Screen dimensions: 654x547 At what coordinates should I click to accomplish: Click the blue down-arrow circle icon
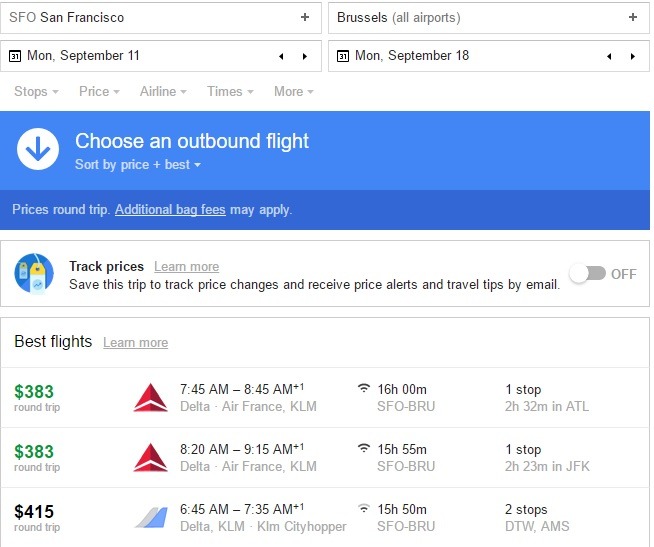tap(38, 149)
